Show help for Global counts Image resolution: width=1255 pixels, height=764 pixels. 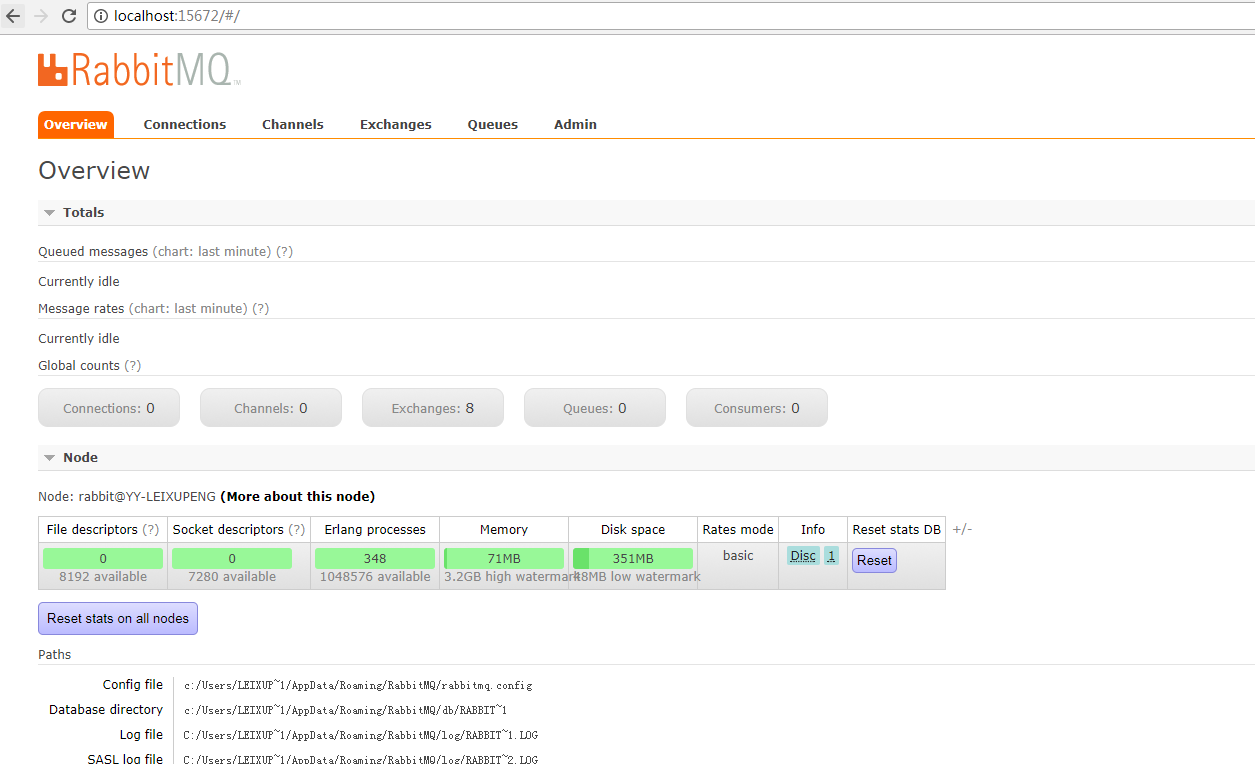click(133, 366)
